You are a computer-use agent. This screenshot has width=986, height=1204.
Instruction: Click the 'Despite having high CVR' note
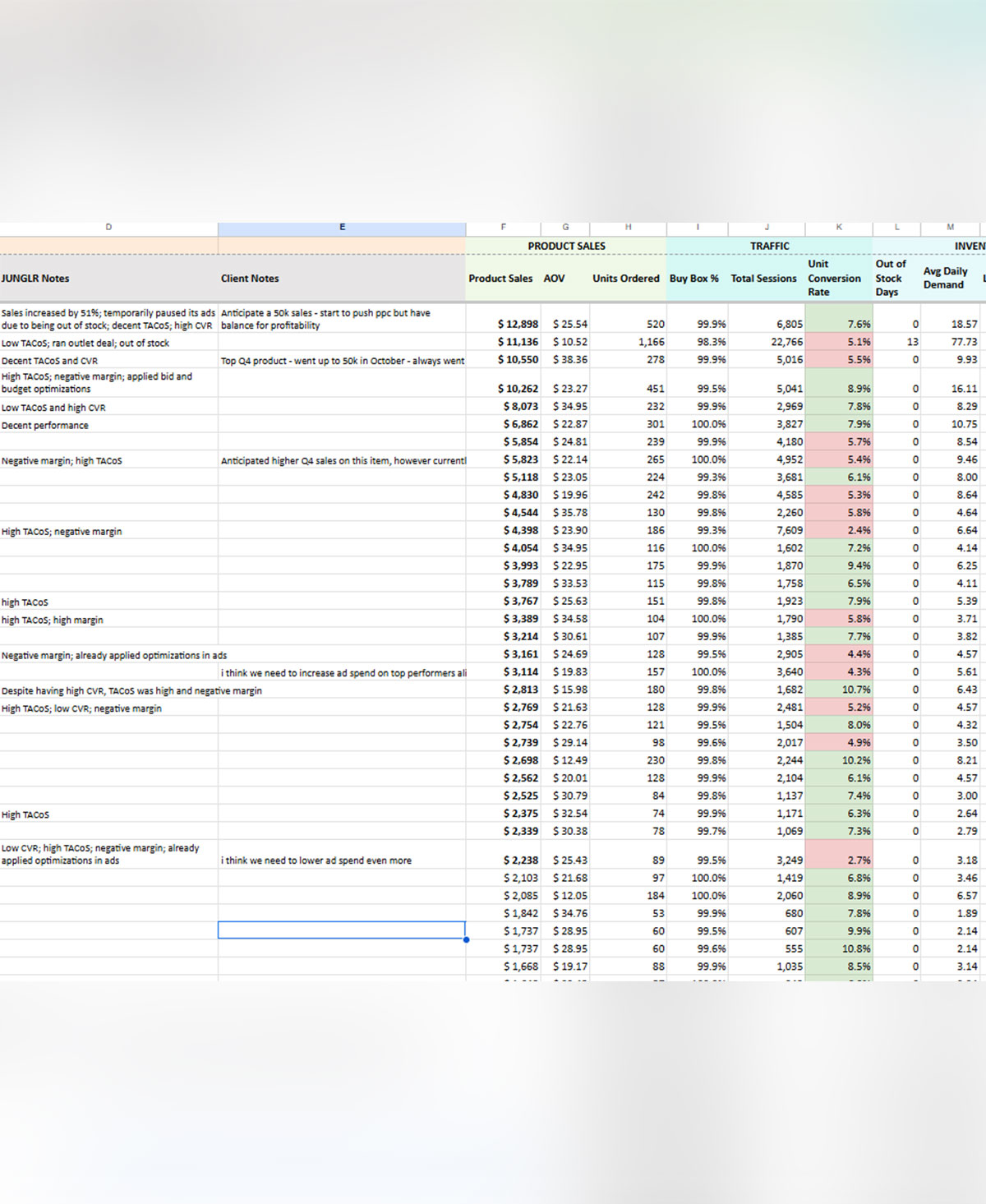(131, 691)
